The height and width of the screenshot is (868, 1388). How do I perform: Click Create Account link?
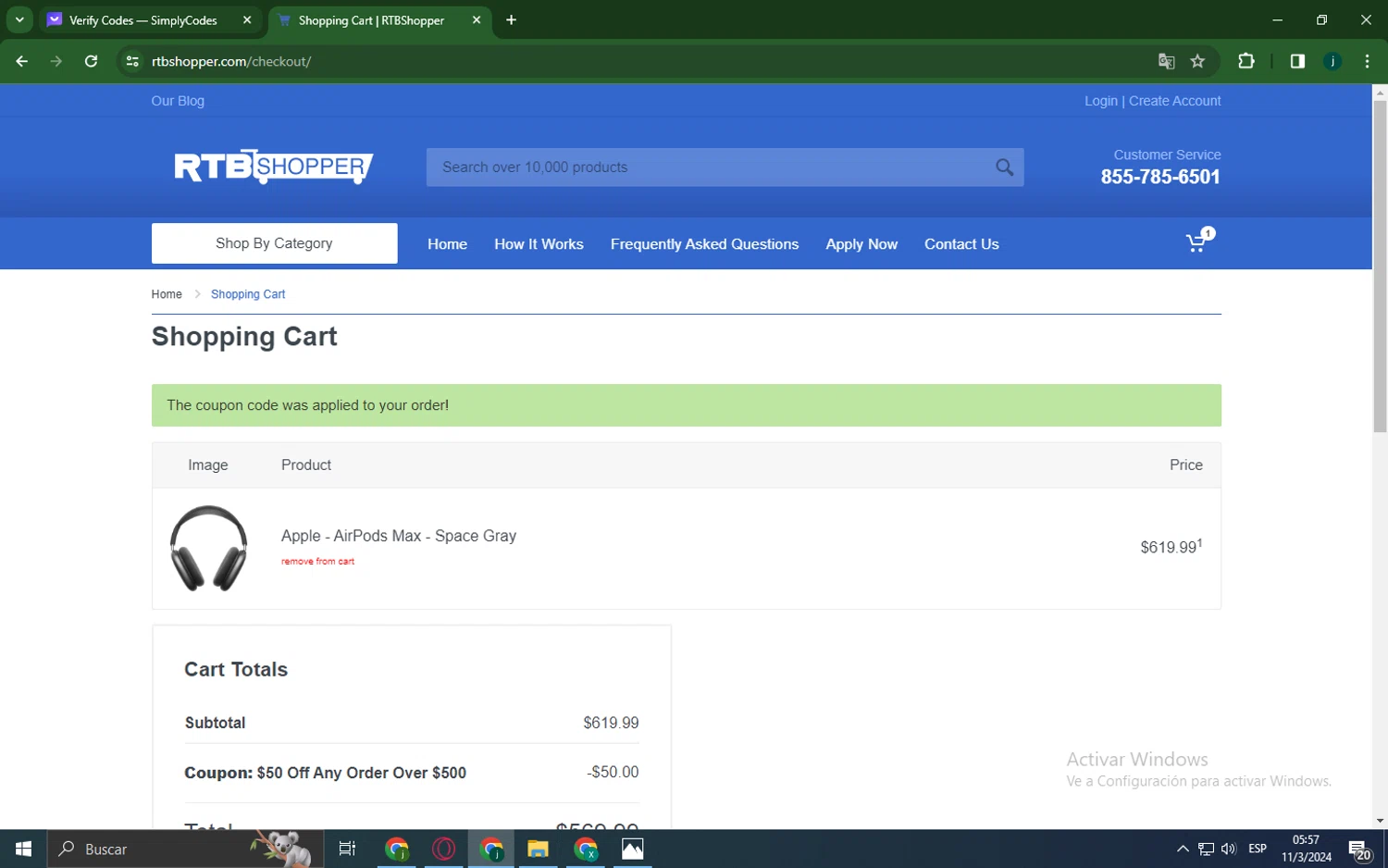[x=1175, y=101]
